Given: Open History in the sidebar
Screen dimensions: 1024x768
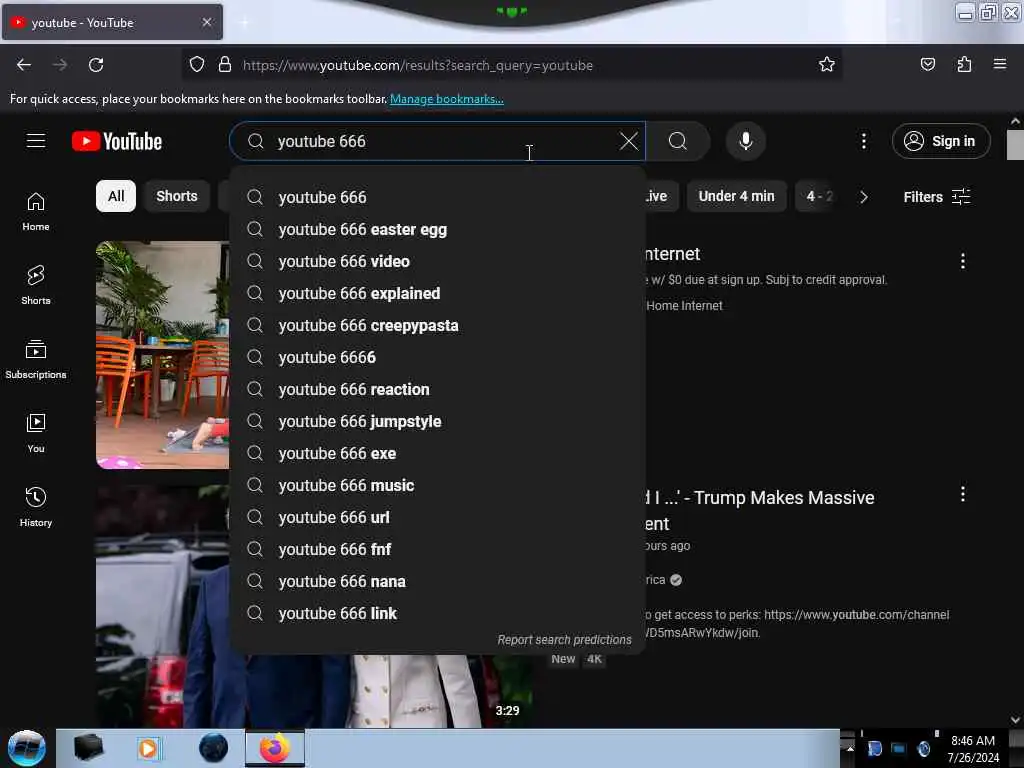Looking at the screenshot, I should (36, 507).
